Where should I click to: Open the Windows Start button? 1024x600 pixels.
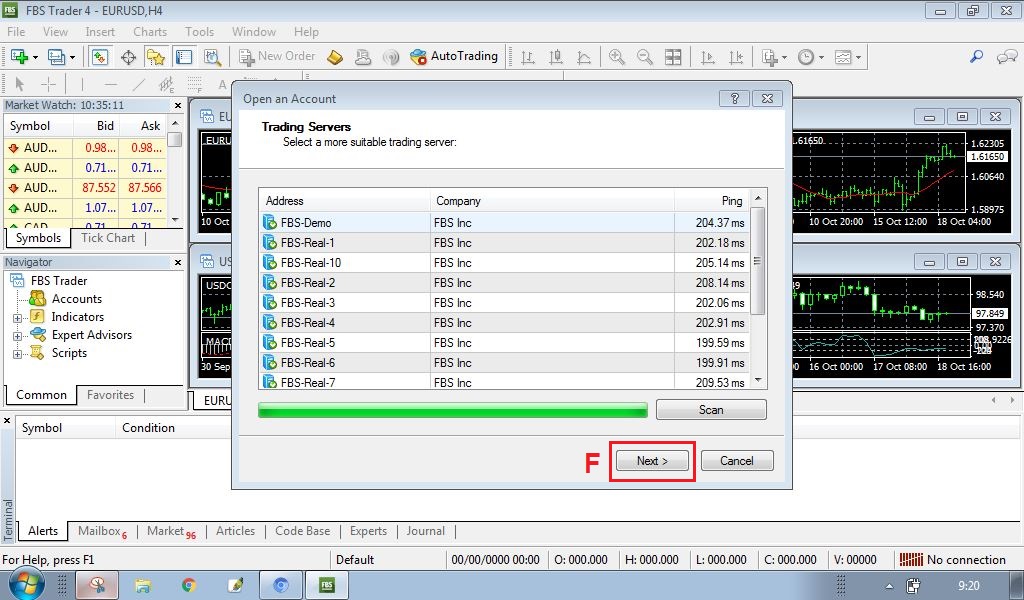coord(25,584)
